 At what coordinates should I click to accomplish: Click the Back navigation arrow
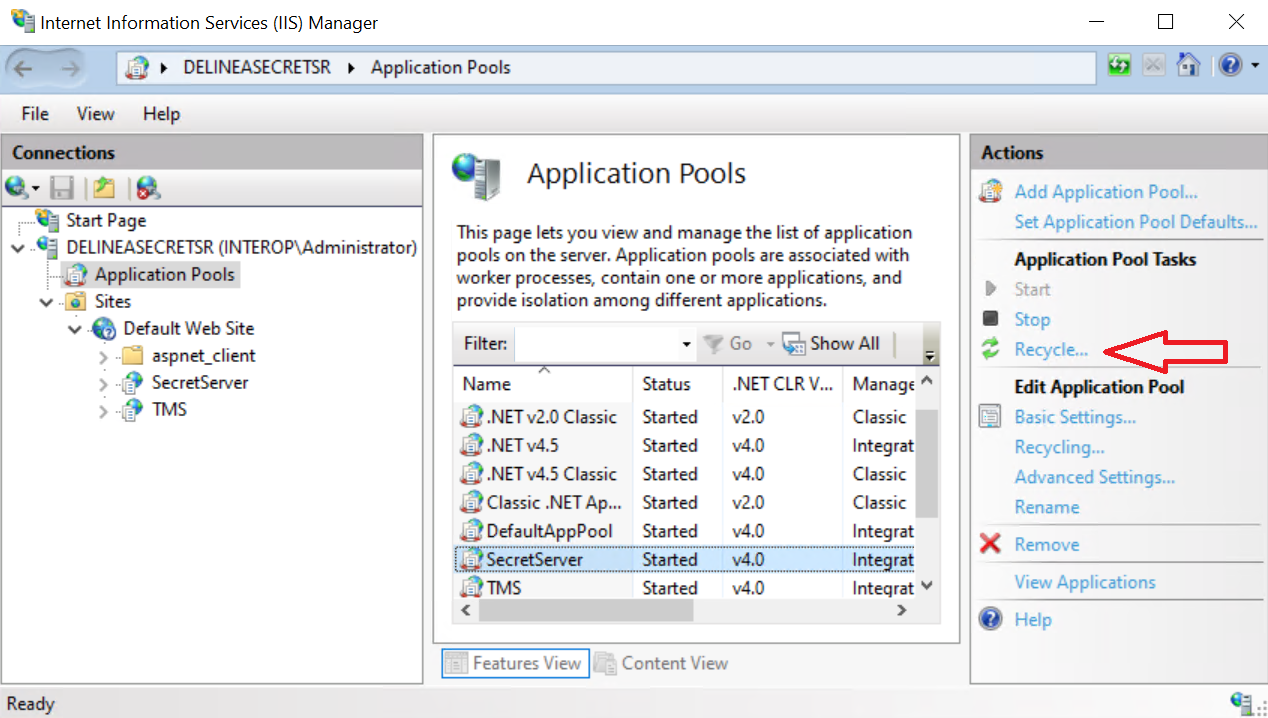pos(23,68)
